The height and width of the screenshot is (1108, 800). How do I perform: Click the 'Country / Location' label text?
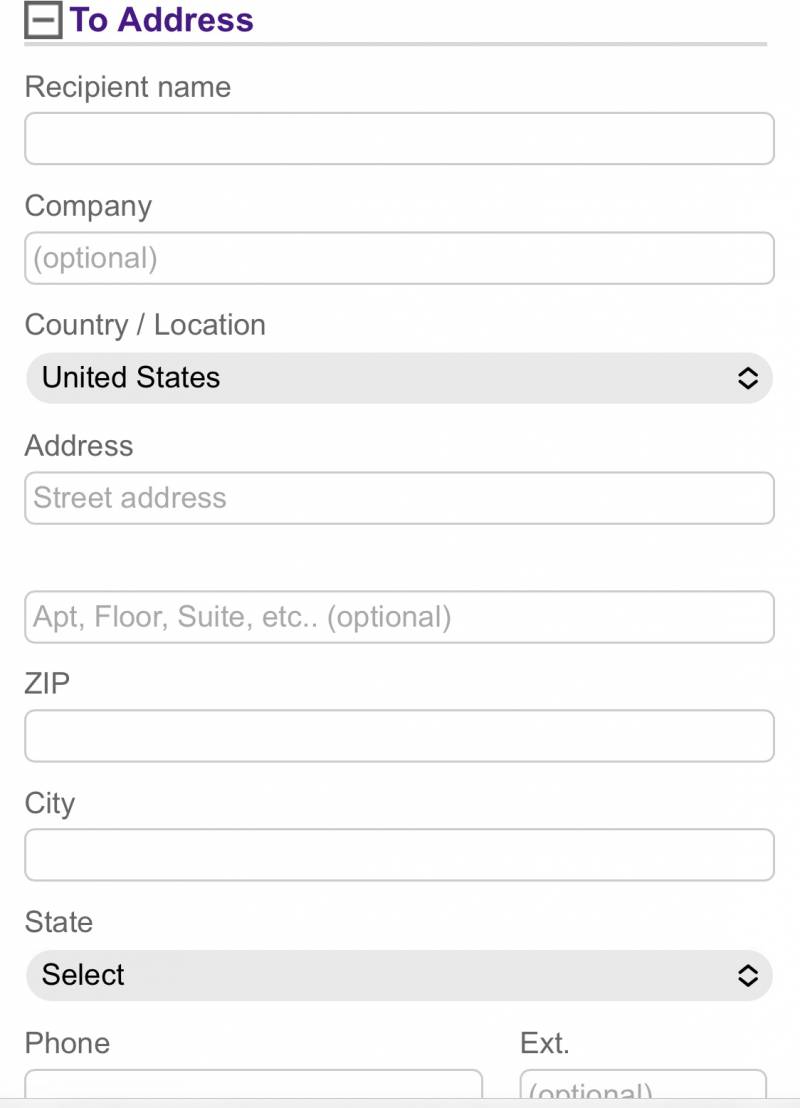145,325
